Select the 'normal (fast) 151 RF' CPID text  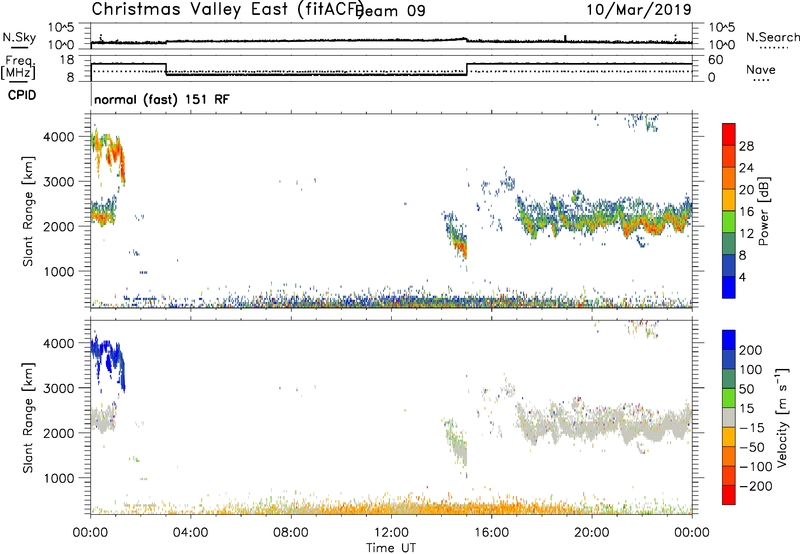tap(162, 99)
